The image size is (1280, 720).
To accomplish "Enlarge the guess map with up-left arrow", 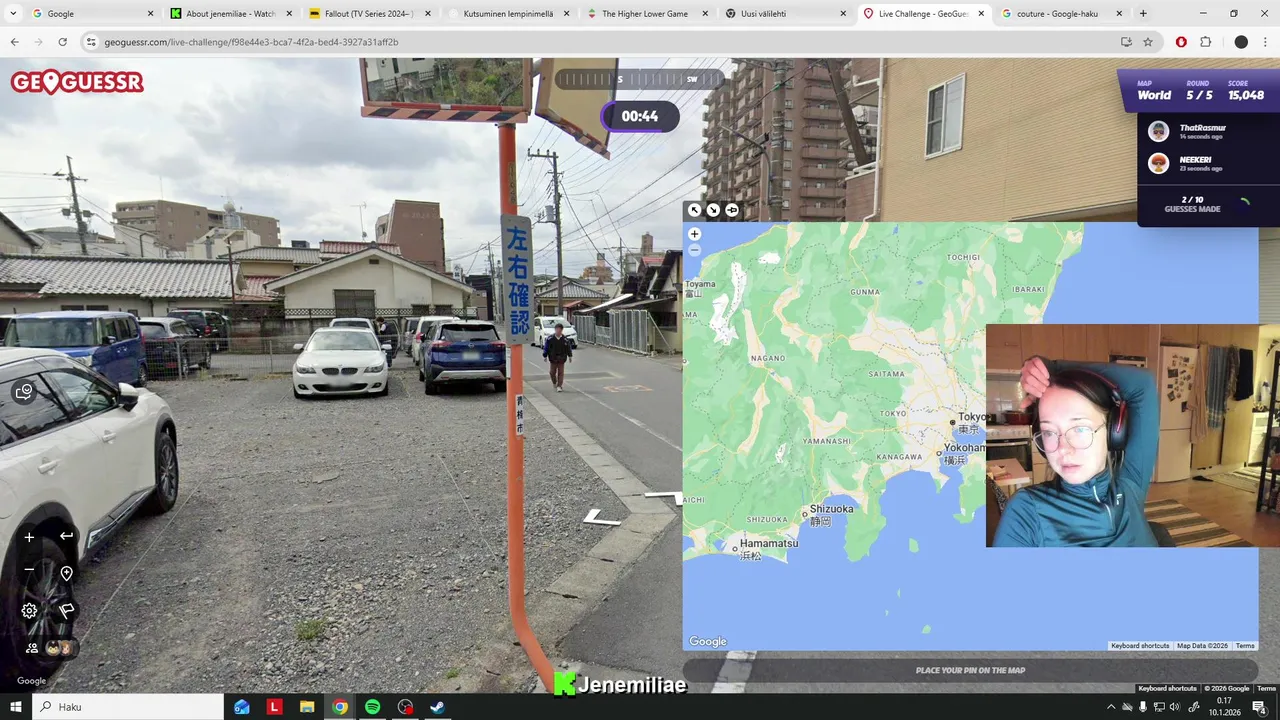I will coord(694,210).
